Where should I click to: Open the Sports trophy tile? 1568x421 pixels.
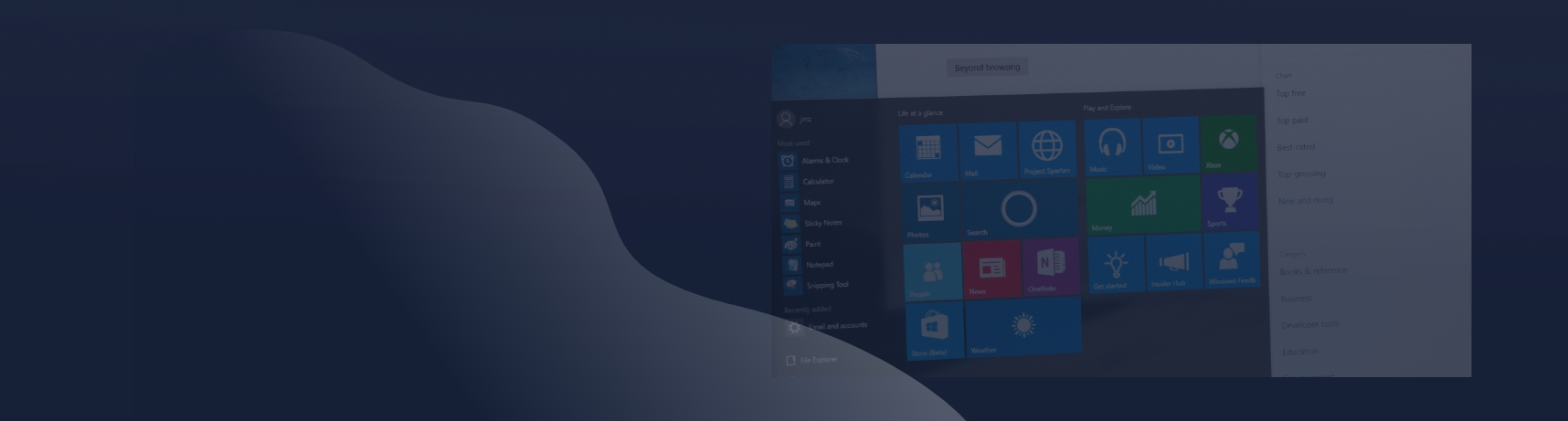coord(1230,202)
